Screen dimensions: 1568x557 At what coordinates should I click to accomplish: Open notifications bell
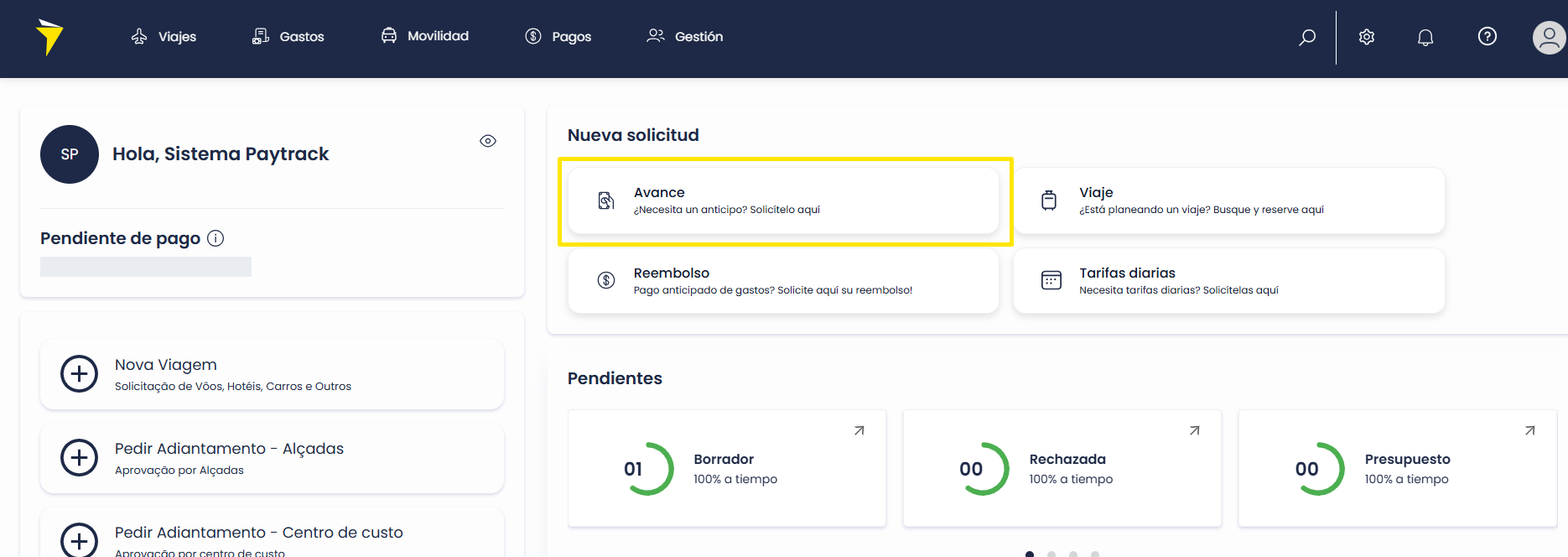pyautogui.click(x=1425, y=37)
